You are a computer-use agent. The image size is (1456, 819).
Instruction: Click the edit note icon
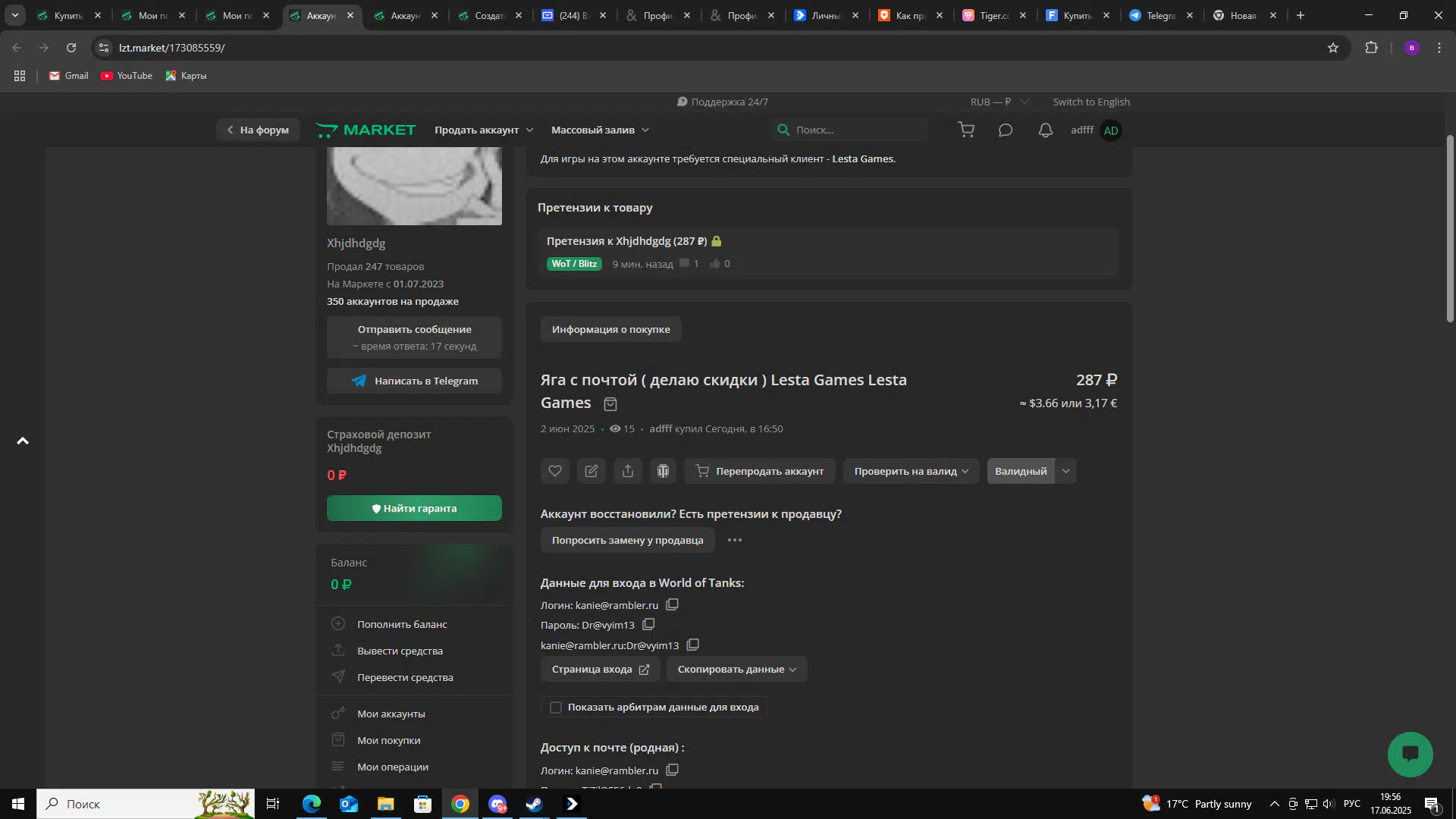591,471
